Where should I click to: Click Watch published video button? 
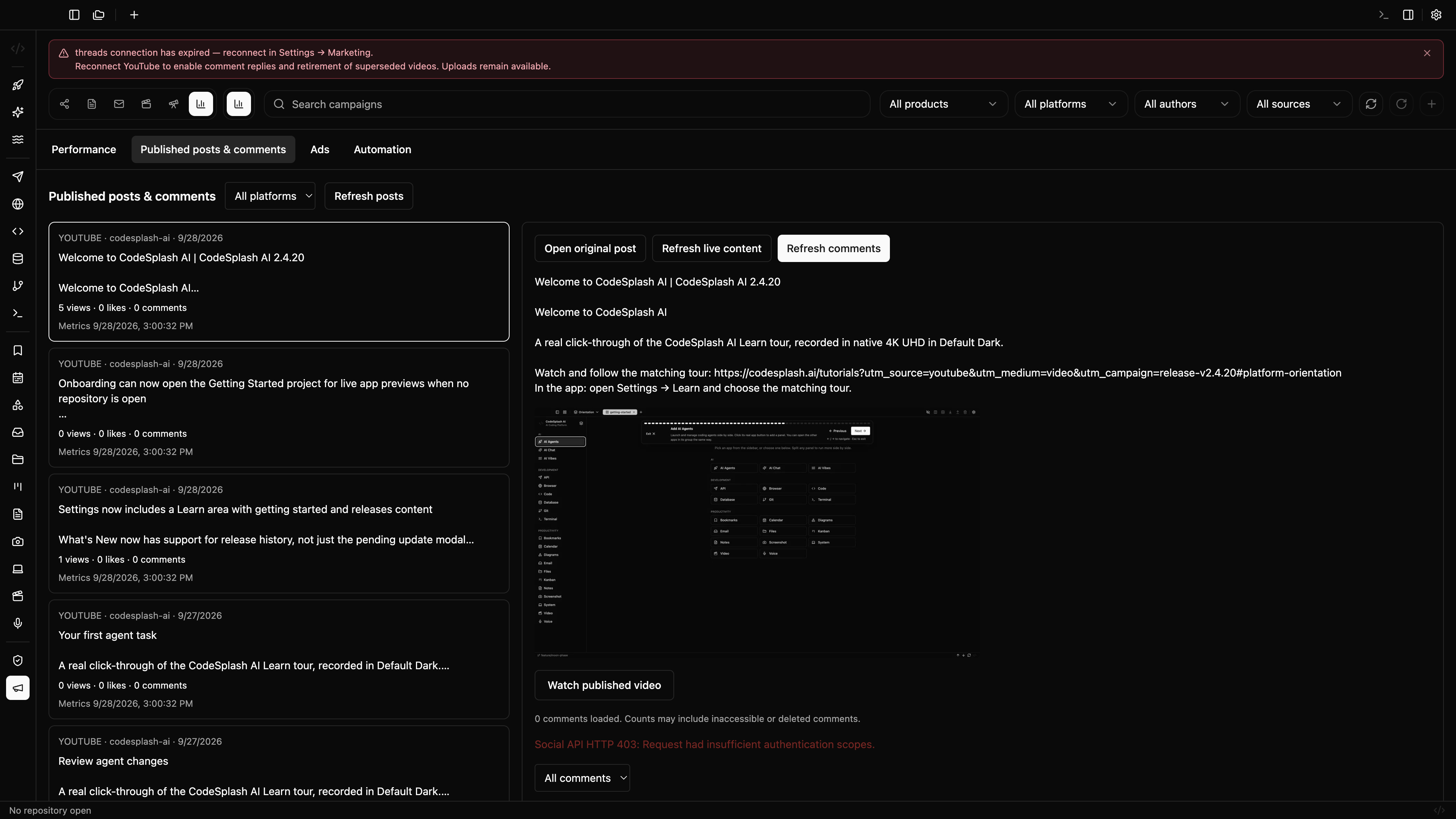point(604,686)
